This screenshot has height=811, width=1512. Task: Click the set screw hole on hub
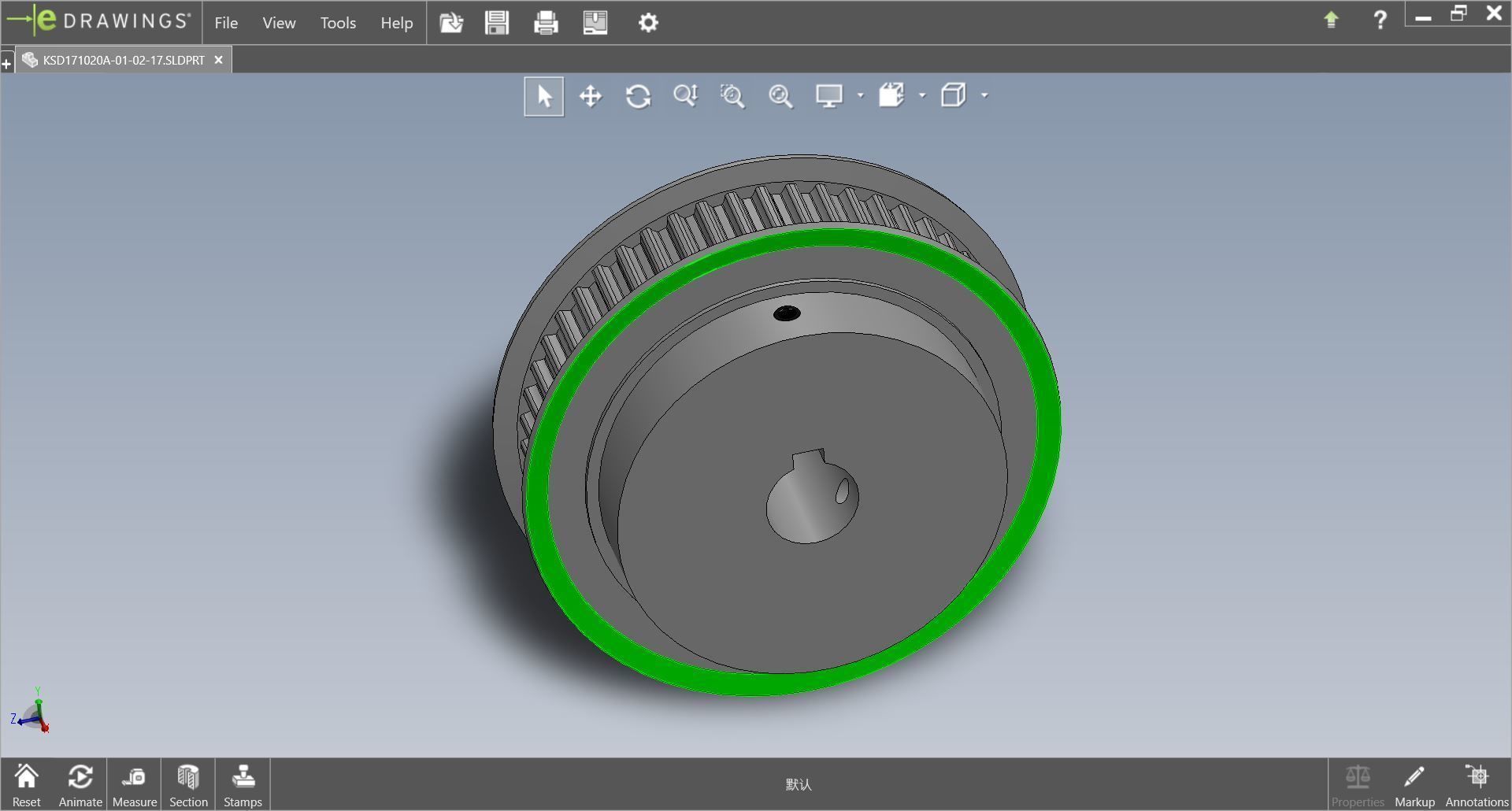tap(787, 313)
